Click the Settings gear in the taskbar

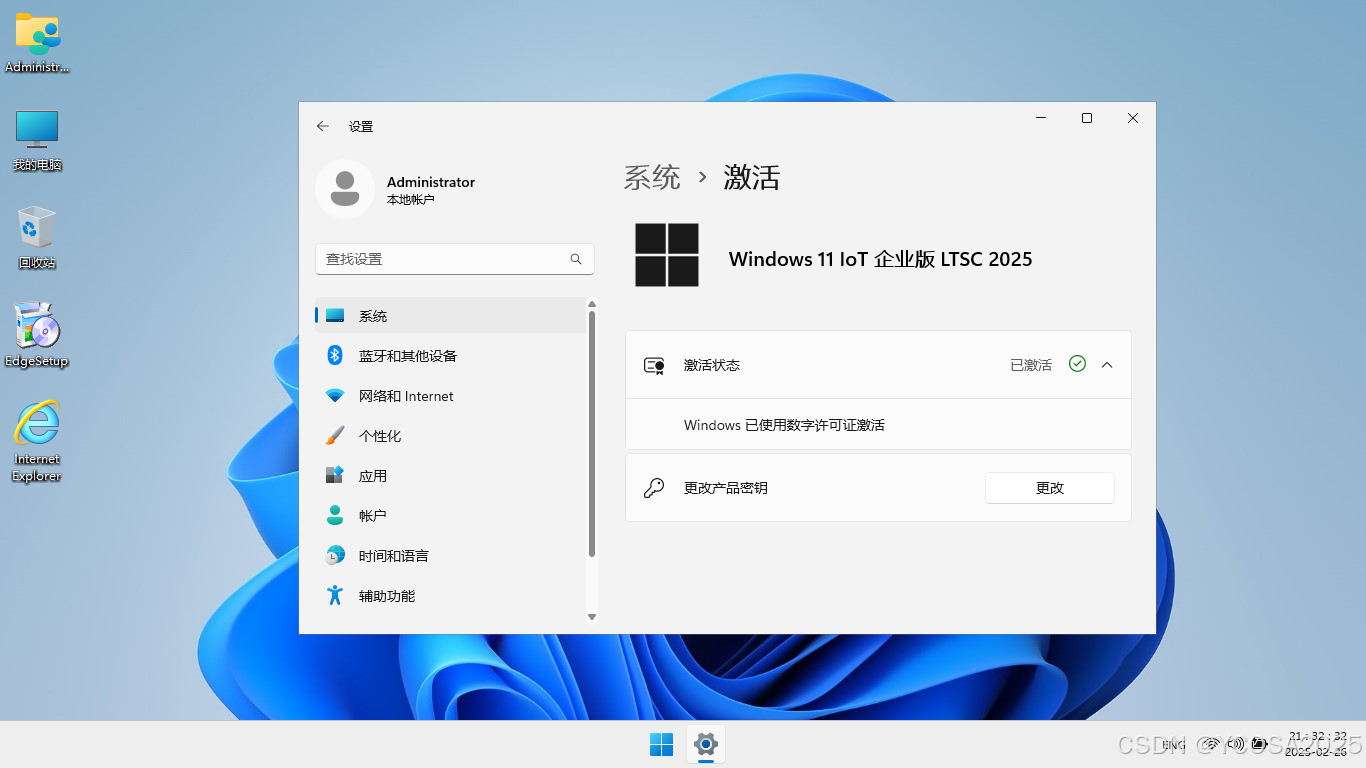point(706,744)
